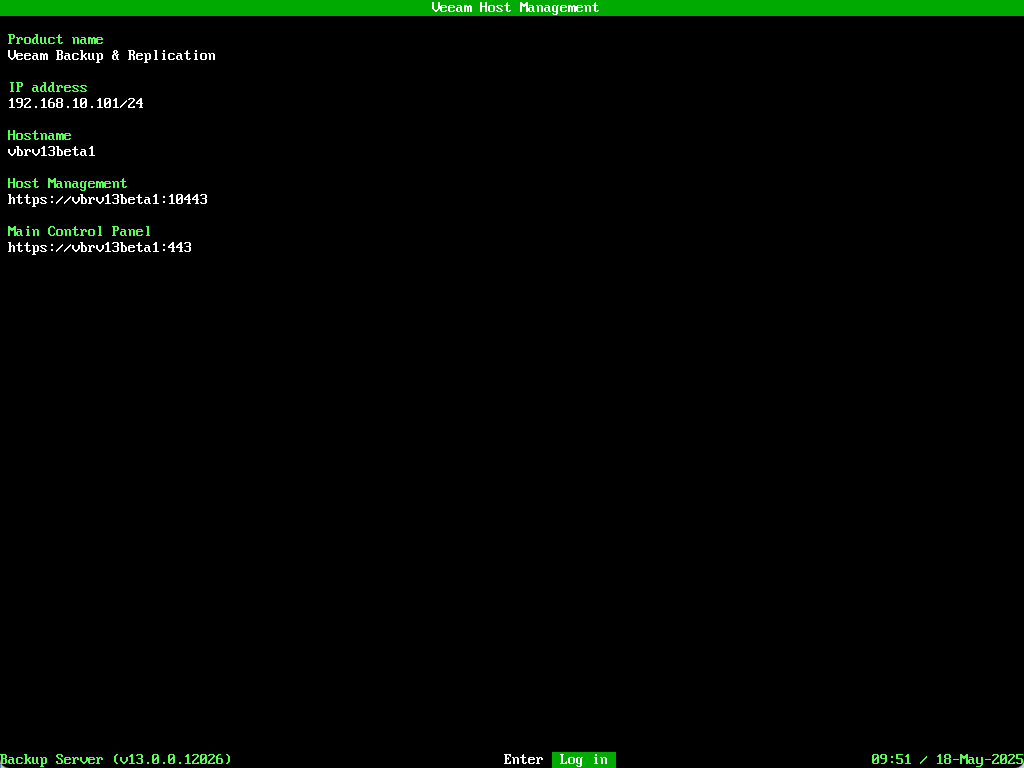Click the Enter key hint
Viewport: 1024px width, 768px height.
(523, 760)
